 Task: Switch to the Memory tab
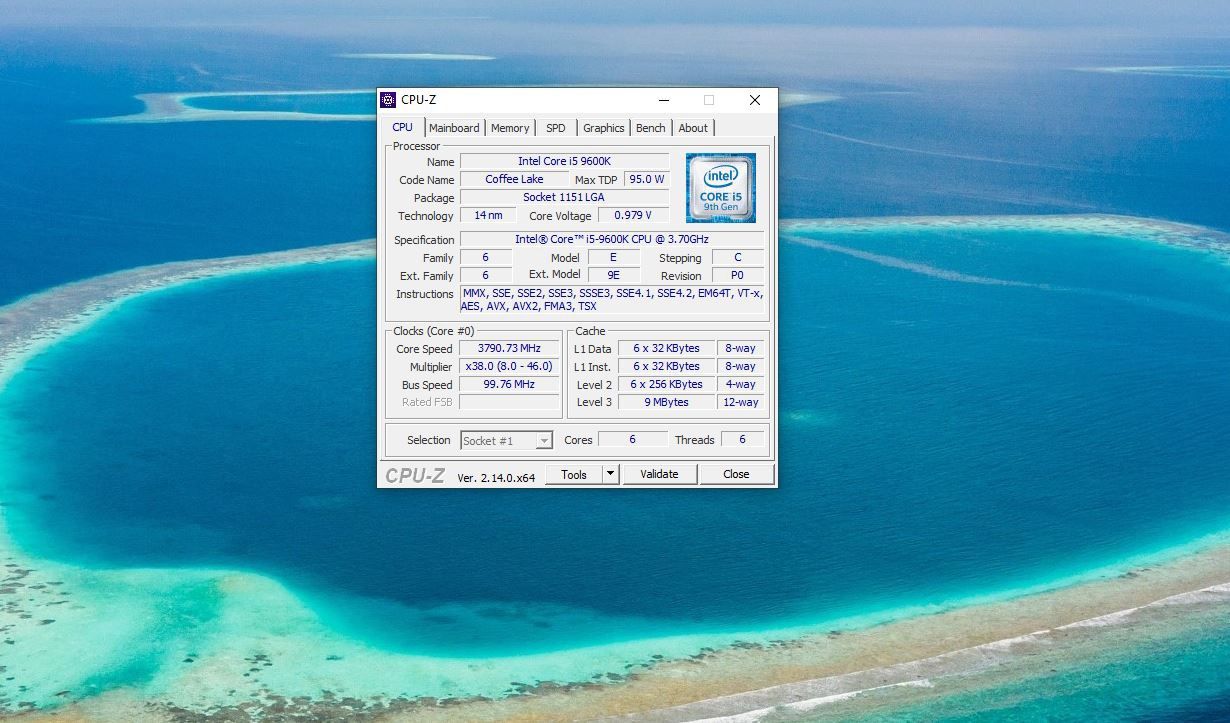(510, 128)
